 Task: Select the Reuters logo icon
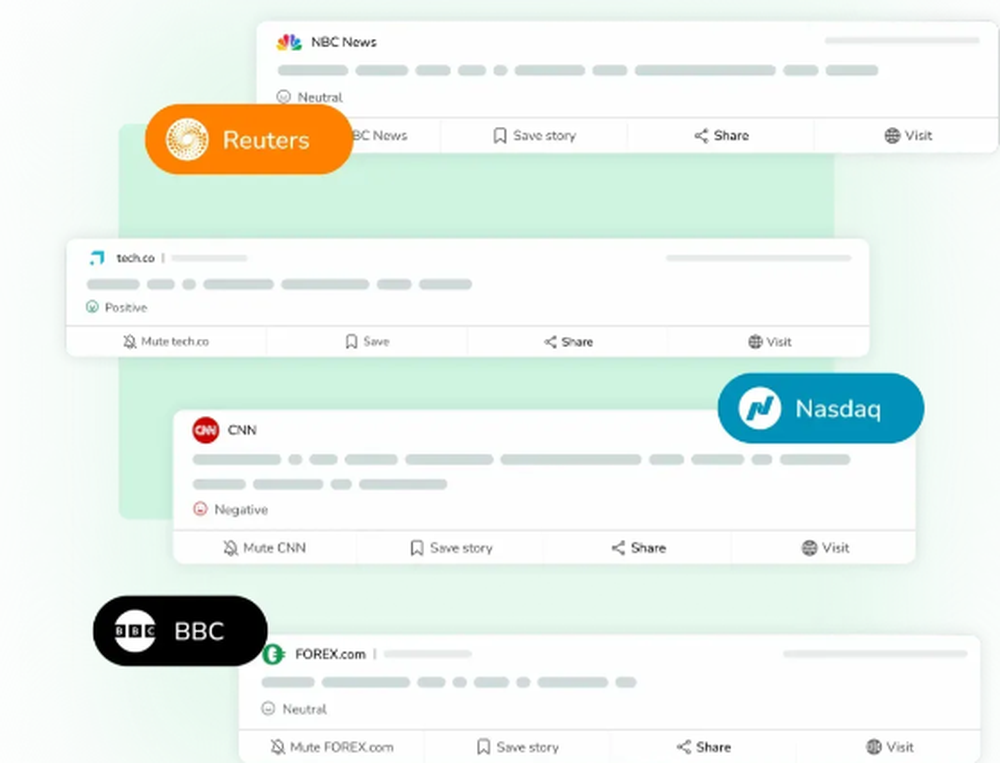[188, 139]
